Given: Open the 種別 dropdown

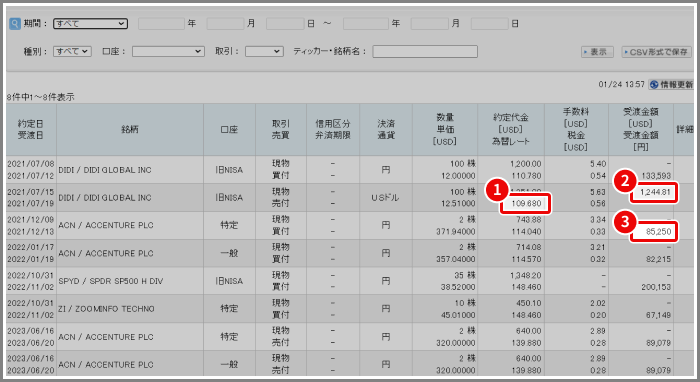Looking at the screenshot, I should (x=72, y=51).
